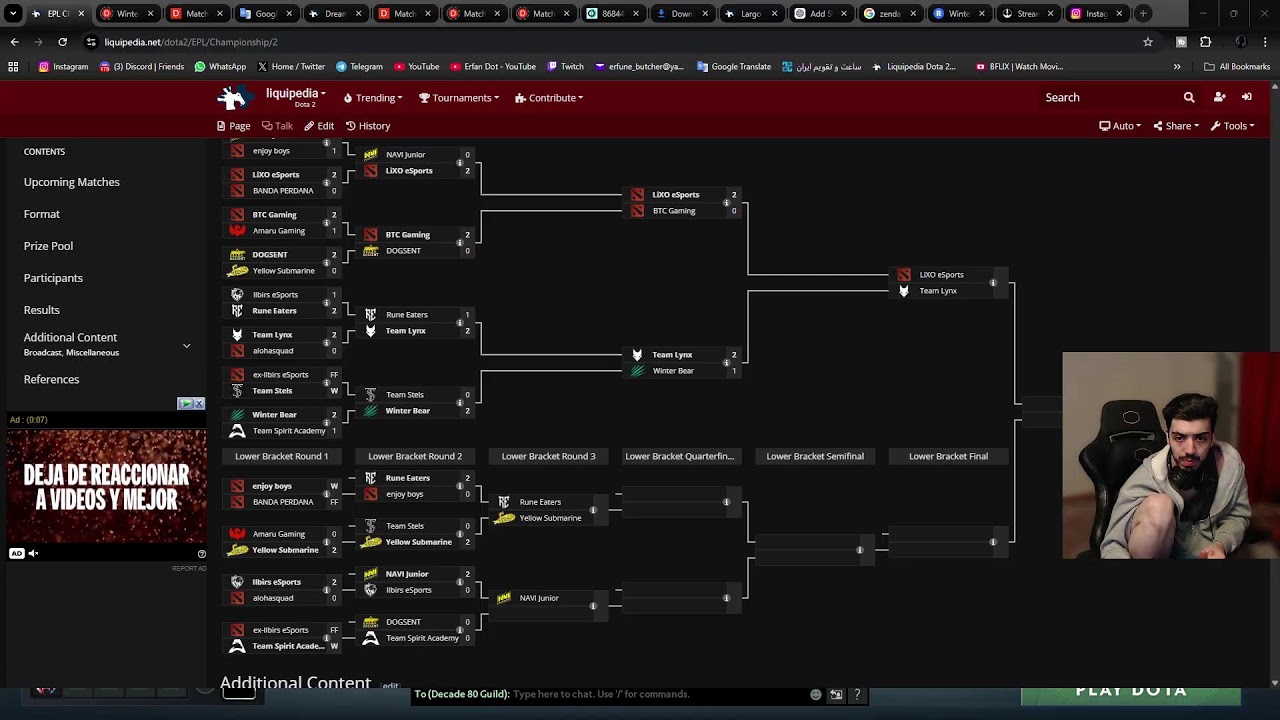Select the Page tab
1280x720 pixels.
[x=233, y=126]
